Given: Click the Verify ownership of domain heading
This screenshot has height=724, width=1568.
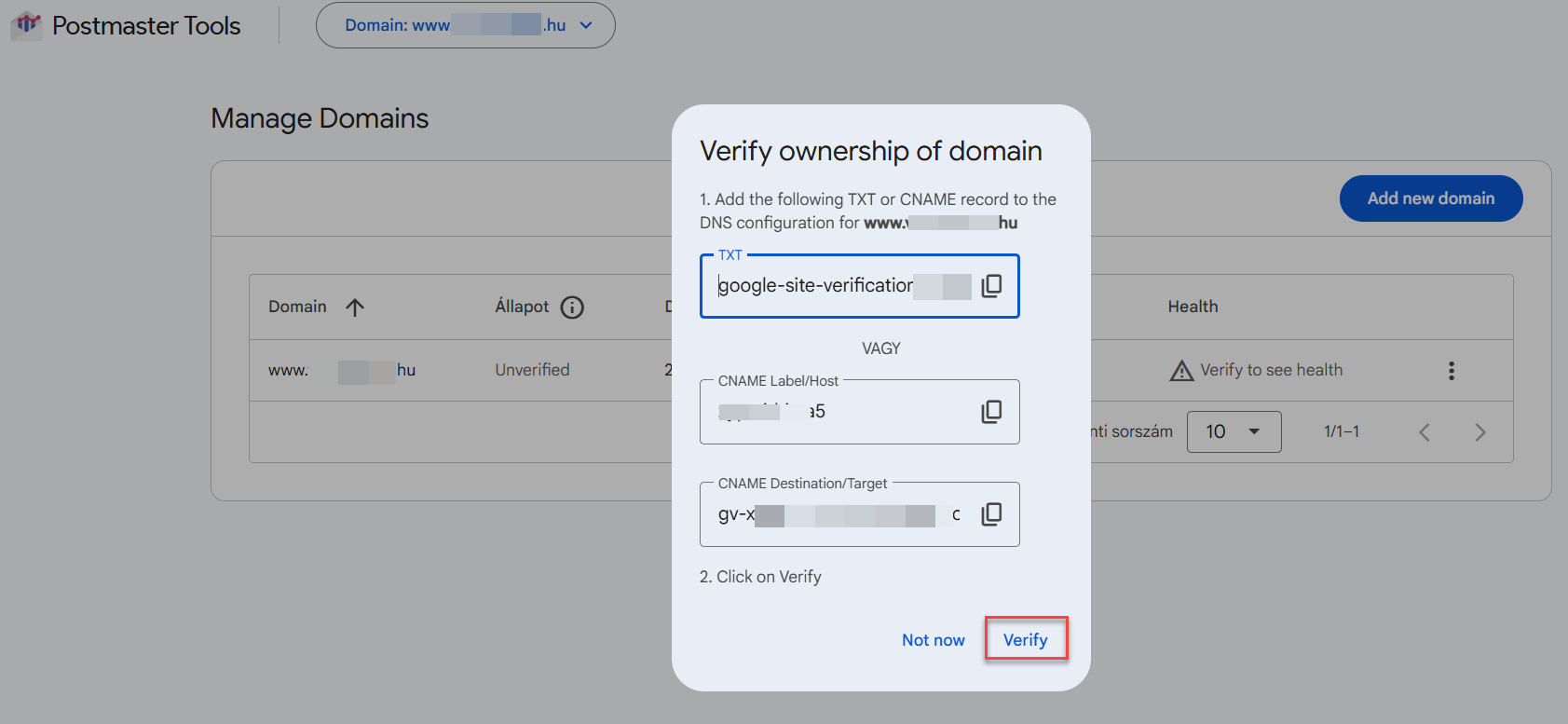Looking at the screenshot, I should (x=871, y=151).
